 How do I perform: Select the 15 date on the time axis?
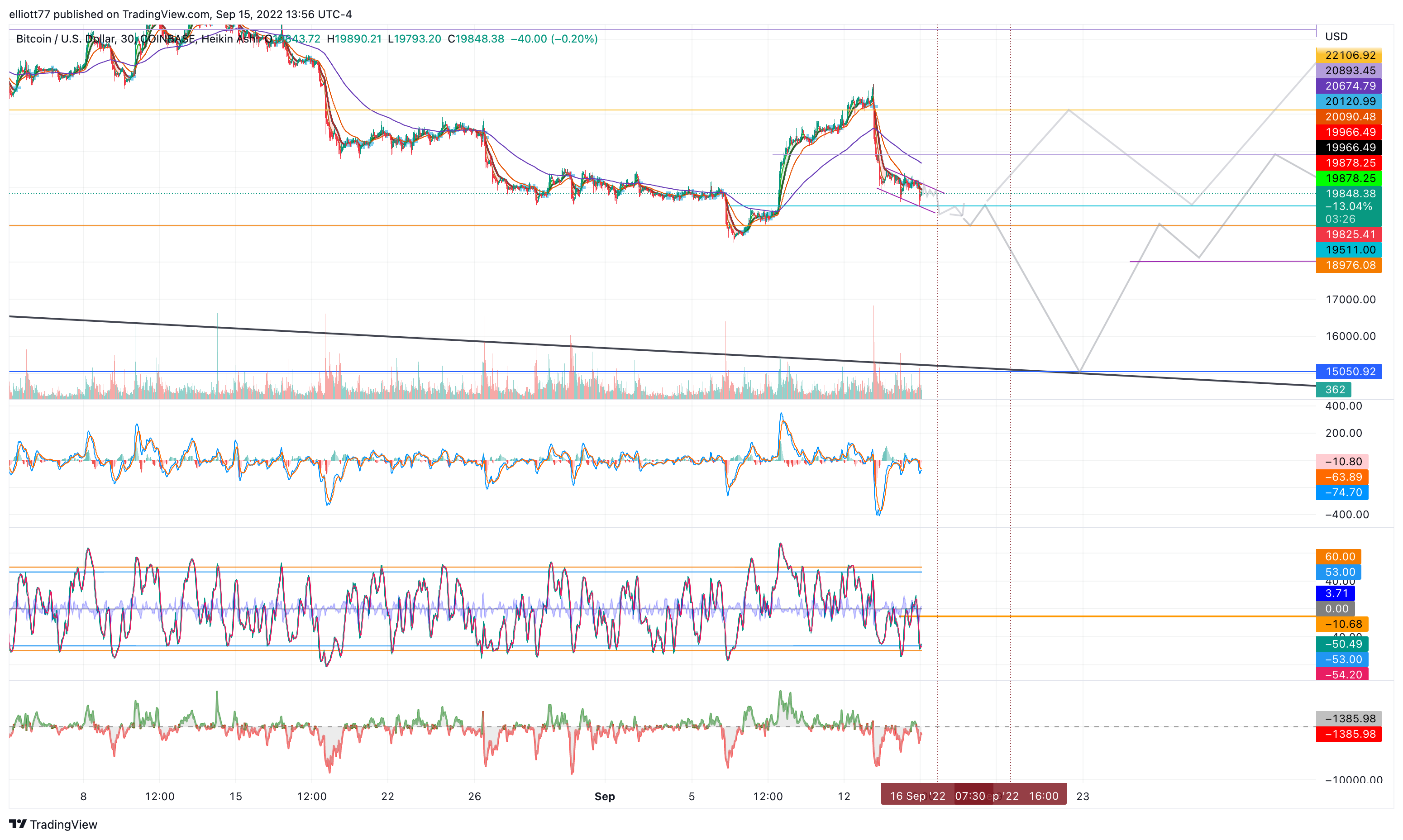(235, 797)
